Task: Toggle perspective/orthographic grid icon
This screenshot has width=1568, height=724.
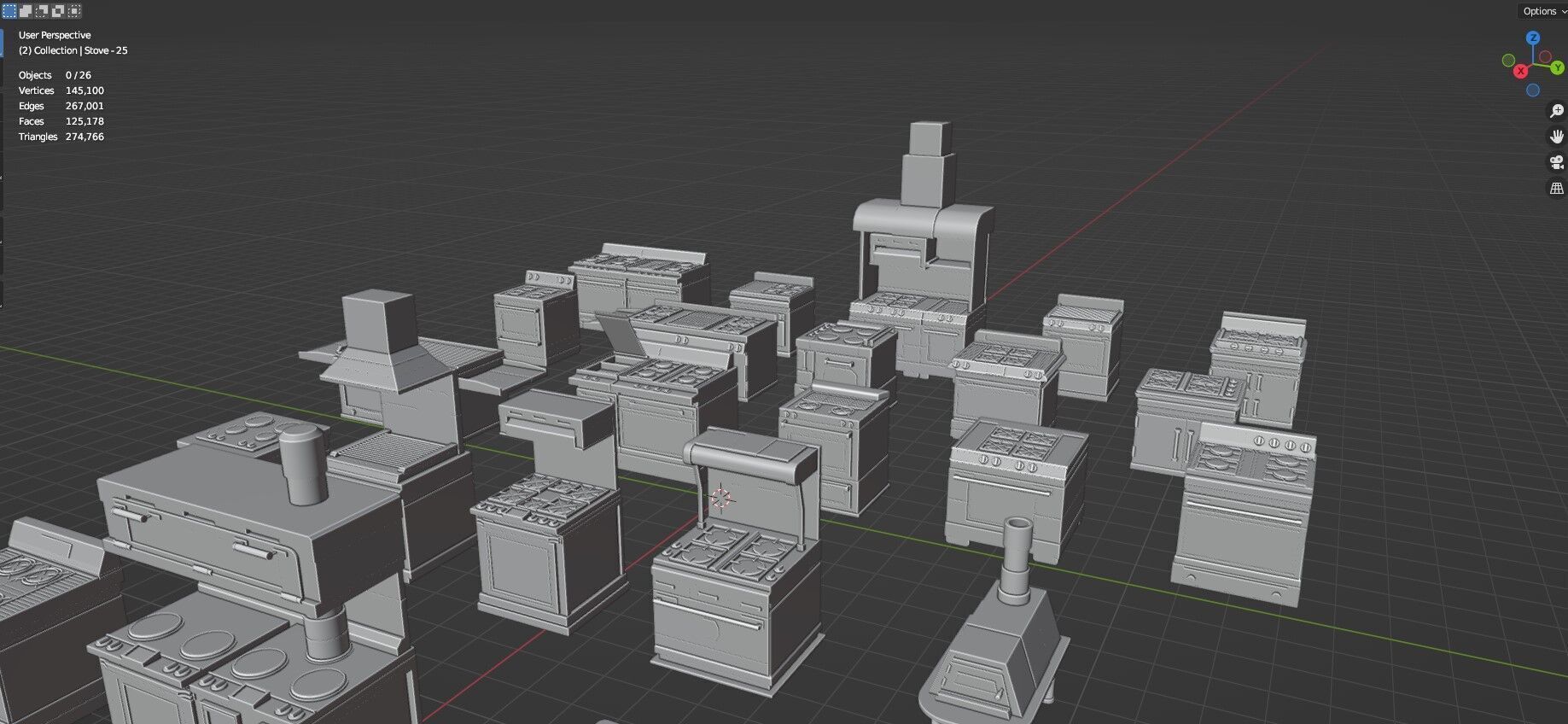Action: pos(1556,188)
